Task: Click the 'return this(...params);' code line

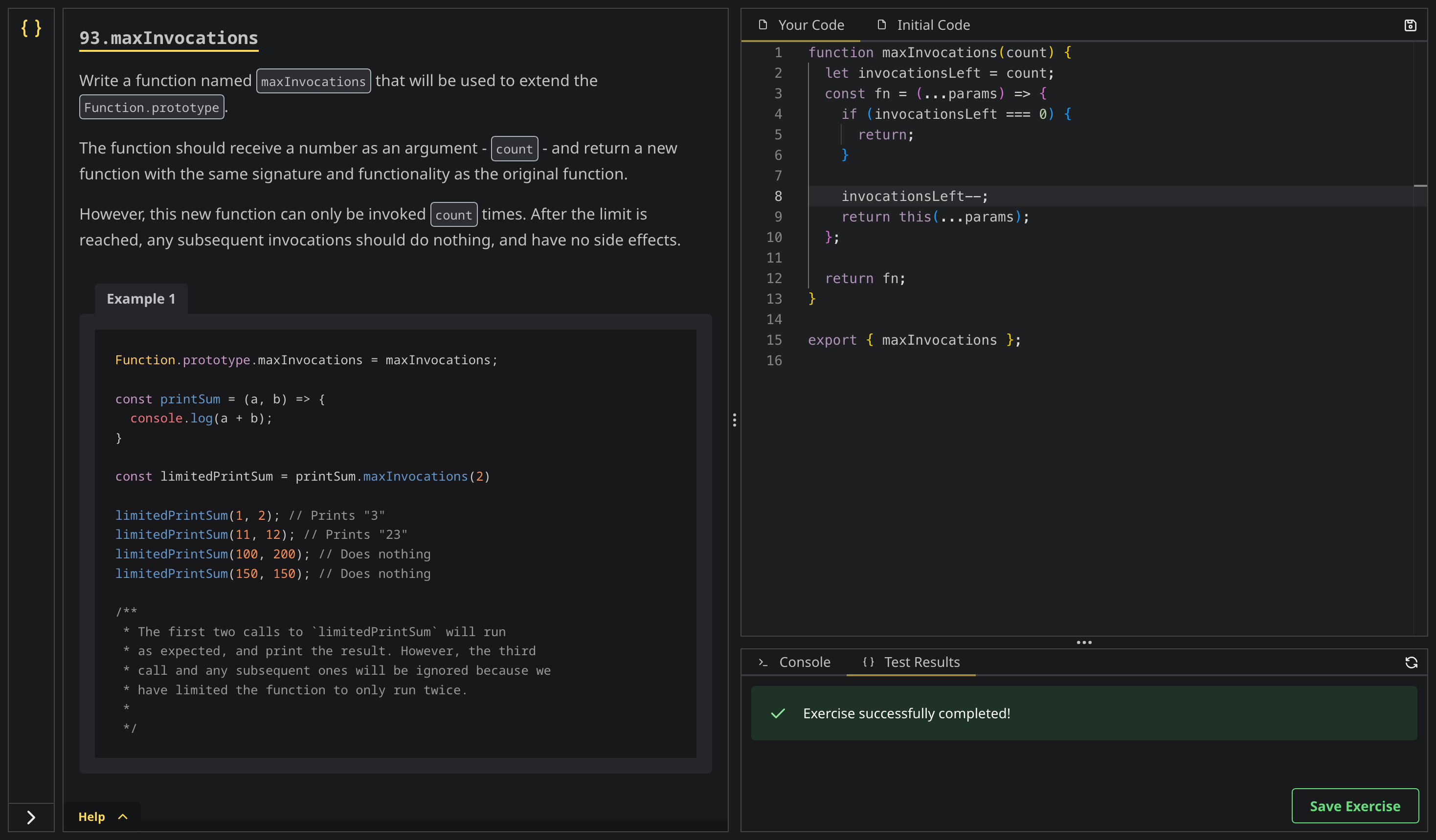Action: pyautogui.click(x=935, y=217)
